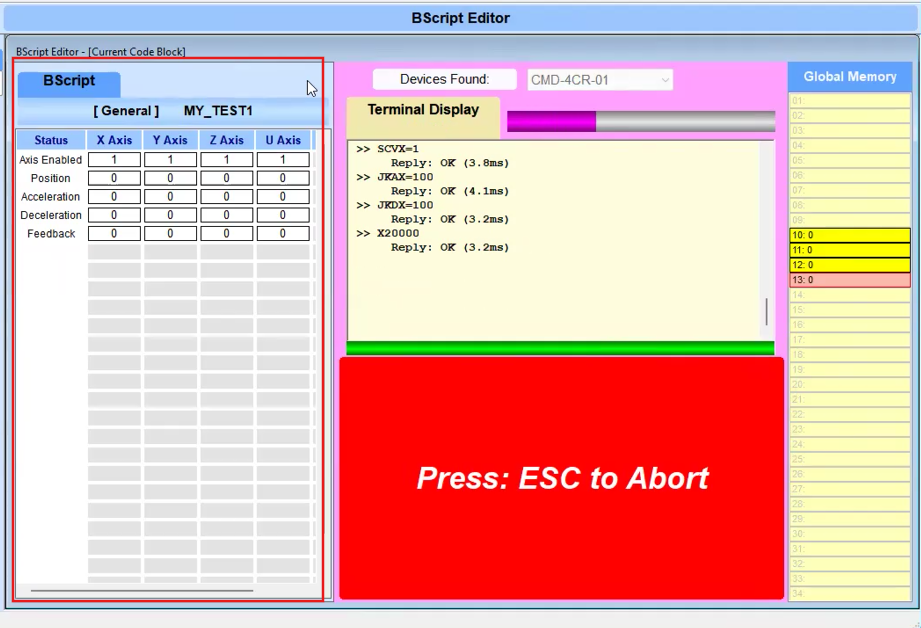Click the Acceleration row label

click(51, 197)
